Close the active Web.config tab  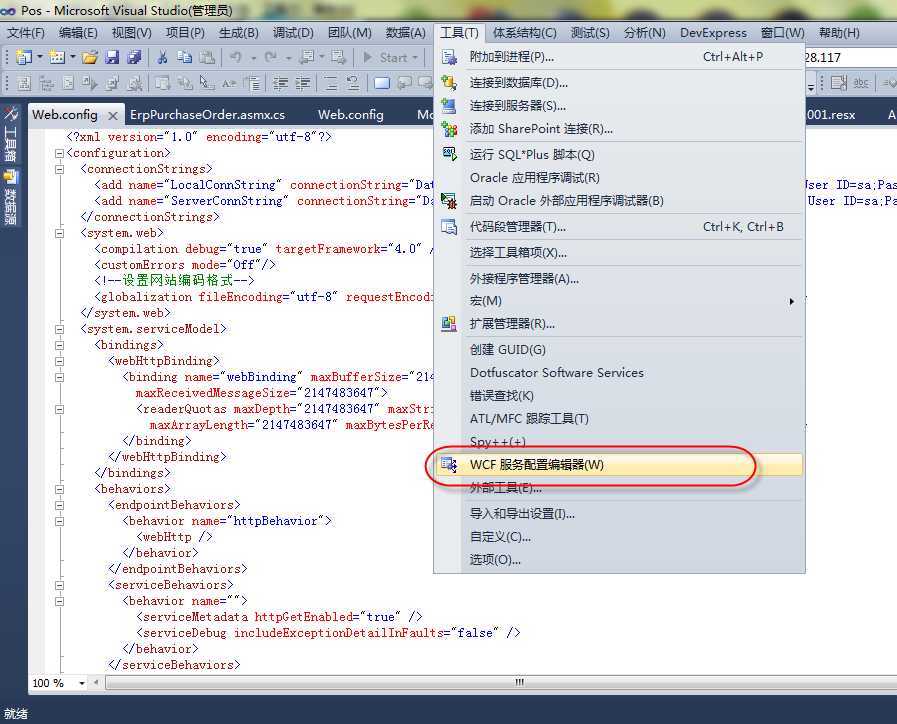point(113,116)
